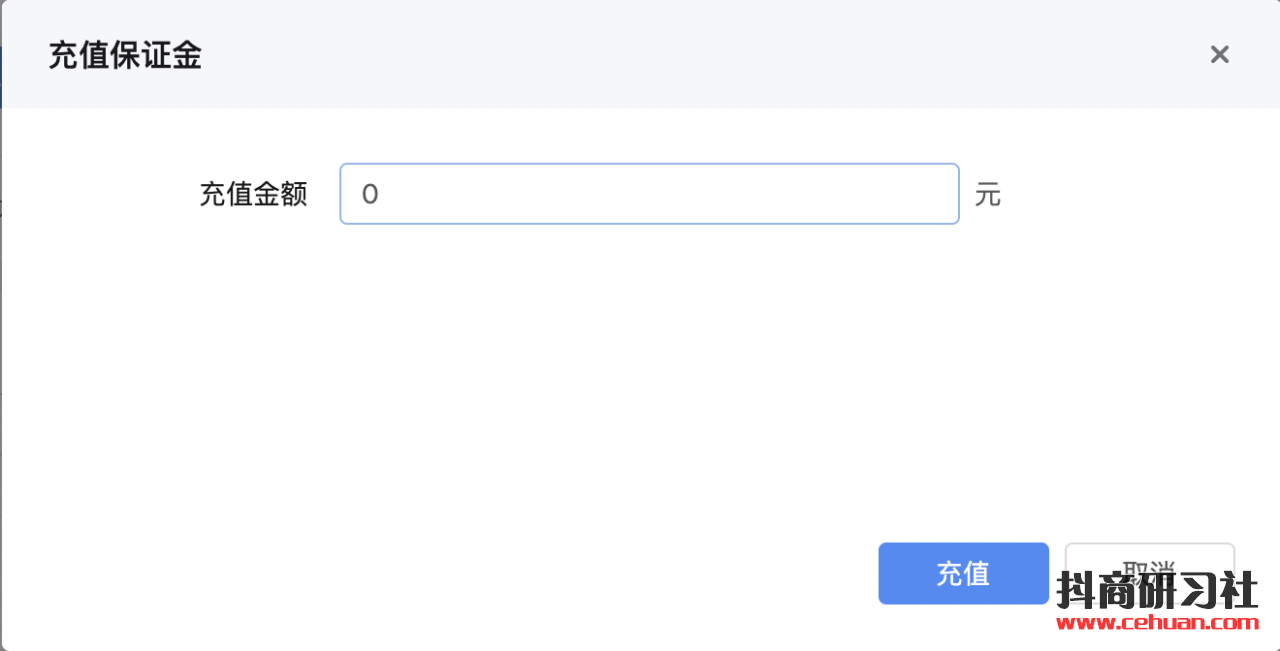Click the 0 value in the amount box
Image resolution: width=1280 pixels, height=651 pixels.
(370, 194)
